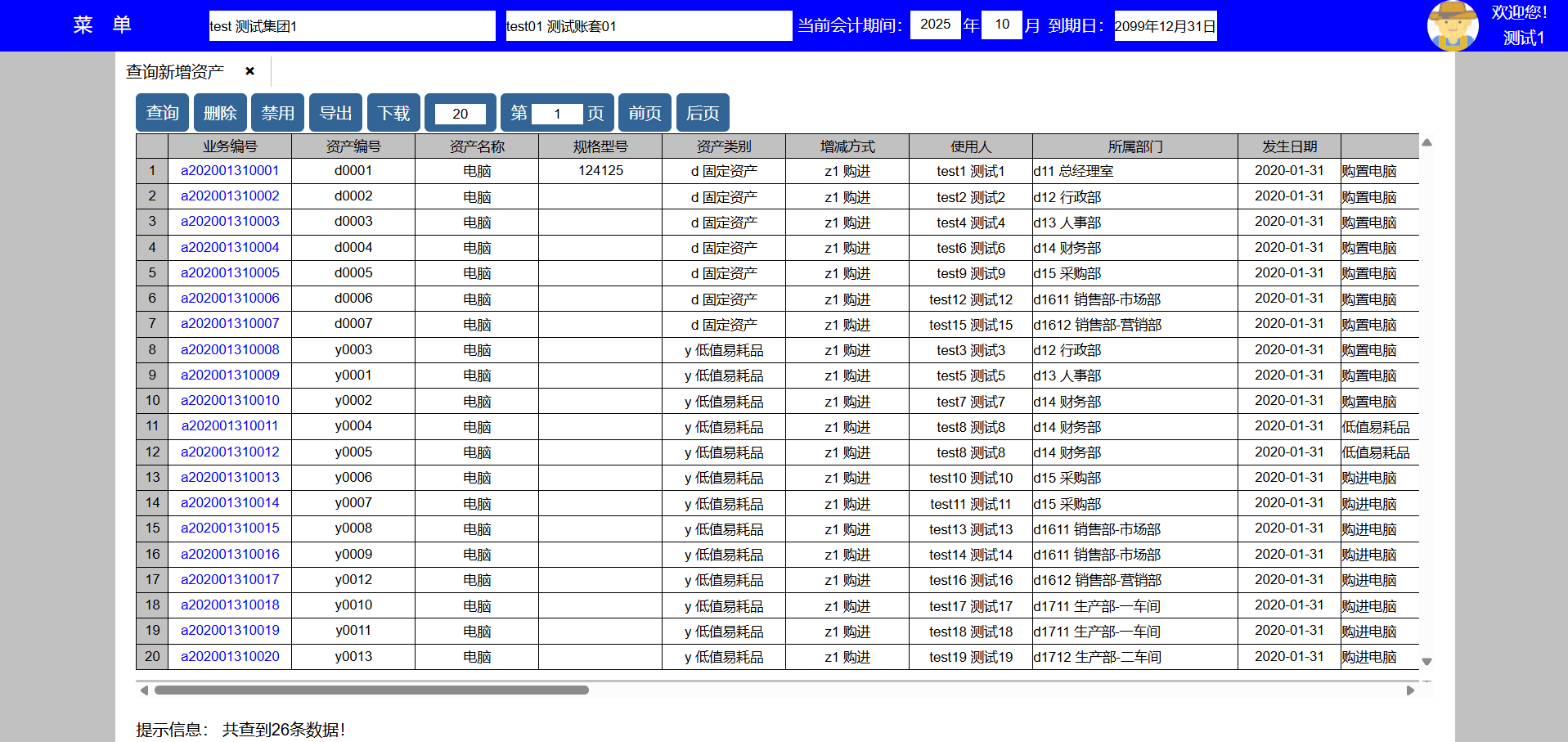Viewport: 1568px width, 742px height.
Task: Click the page size field showing 20
Action: tap(460, 114)
